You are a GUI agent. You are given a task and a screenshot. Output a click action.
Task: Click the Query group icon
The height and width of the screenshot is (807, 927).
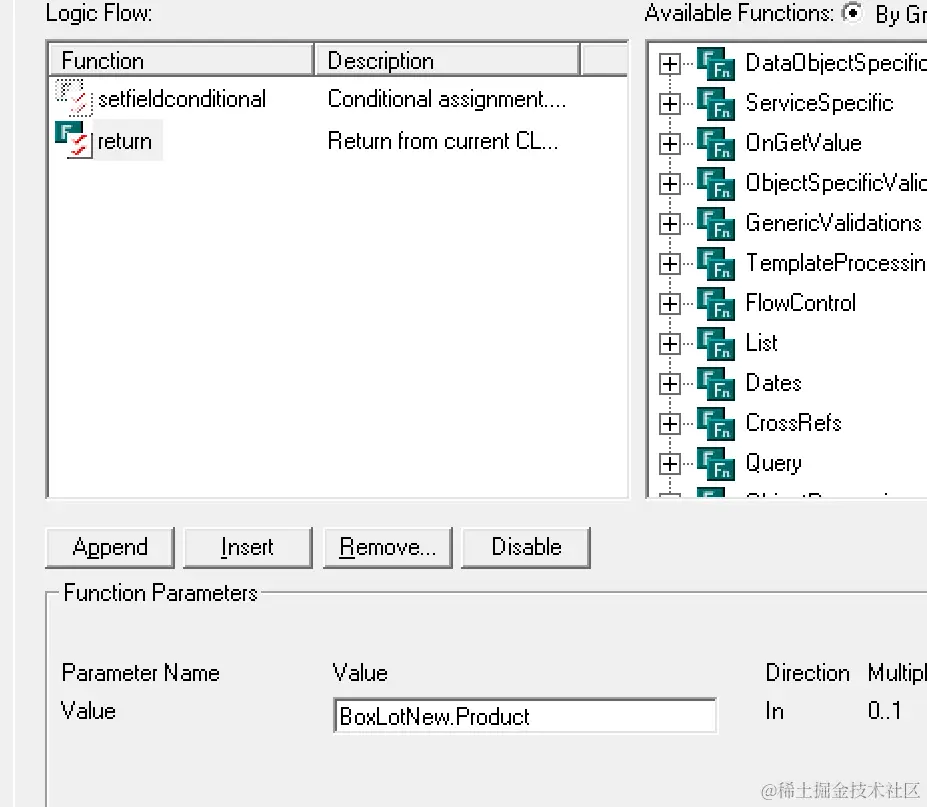pyautogui.click(x=715, y=464)
